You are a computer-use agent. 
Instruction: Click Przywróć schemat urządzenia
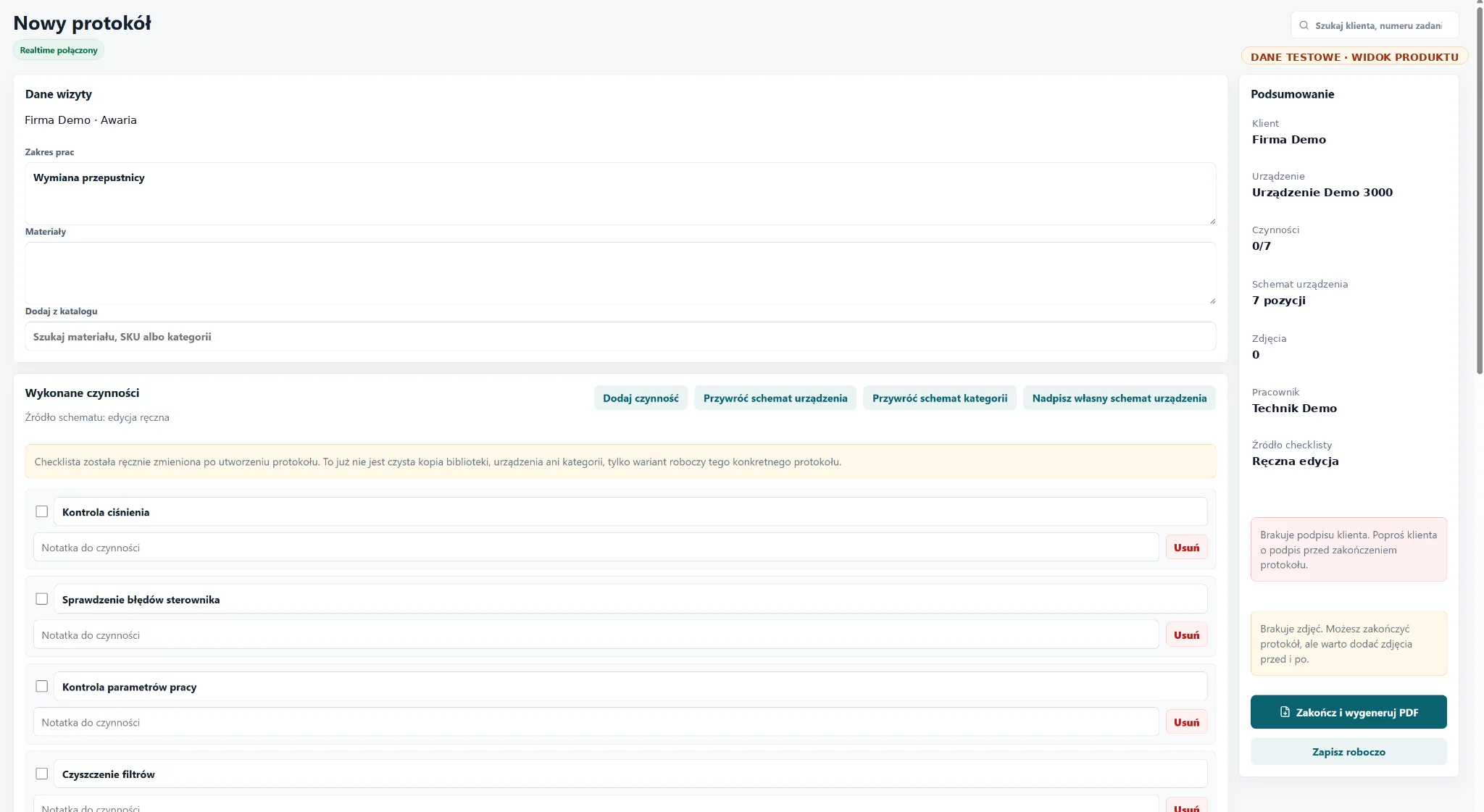pos(775,398)
